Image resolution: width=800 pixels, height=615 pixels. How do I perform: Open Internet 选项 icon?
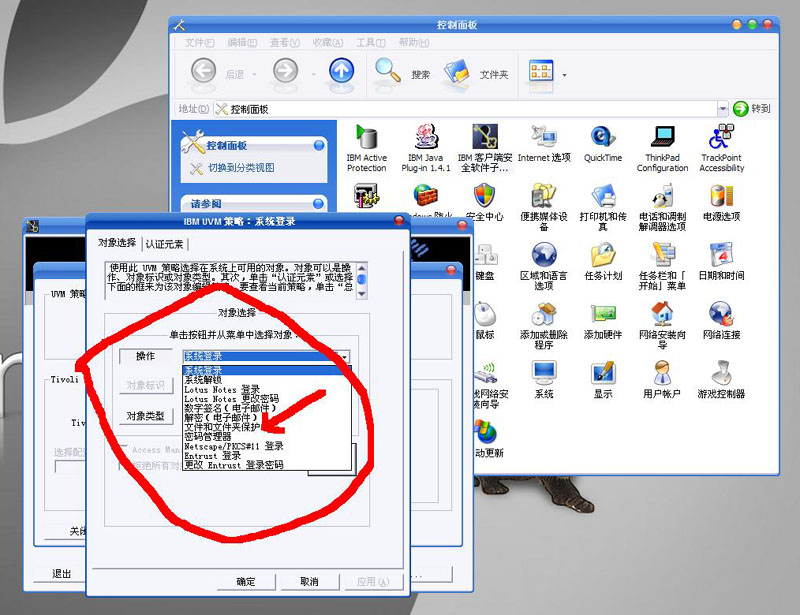[x=544, y=143]
